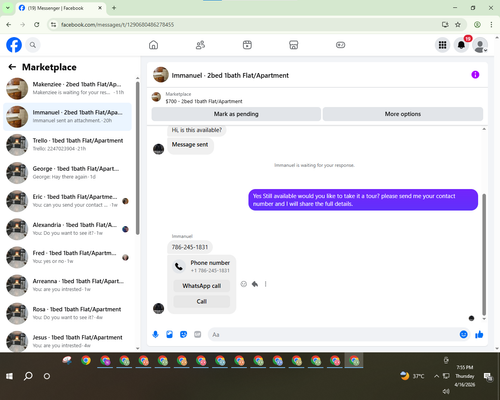Open the purple conversation information icon
Screen dimensions: 500x400
coord(475,75)
